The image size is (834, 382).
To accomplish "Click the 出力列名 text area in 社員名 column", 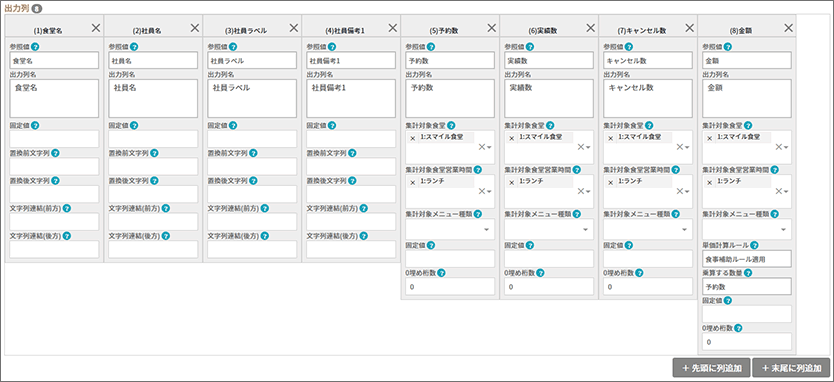I will point(153,98).
